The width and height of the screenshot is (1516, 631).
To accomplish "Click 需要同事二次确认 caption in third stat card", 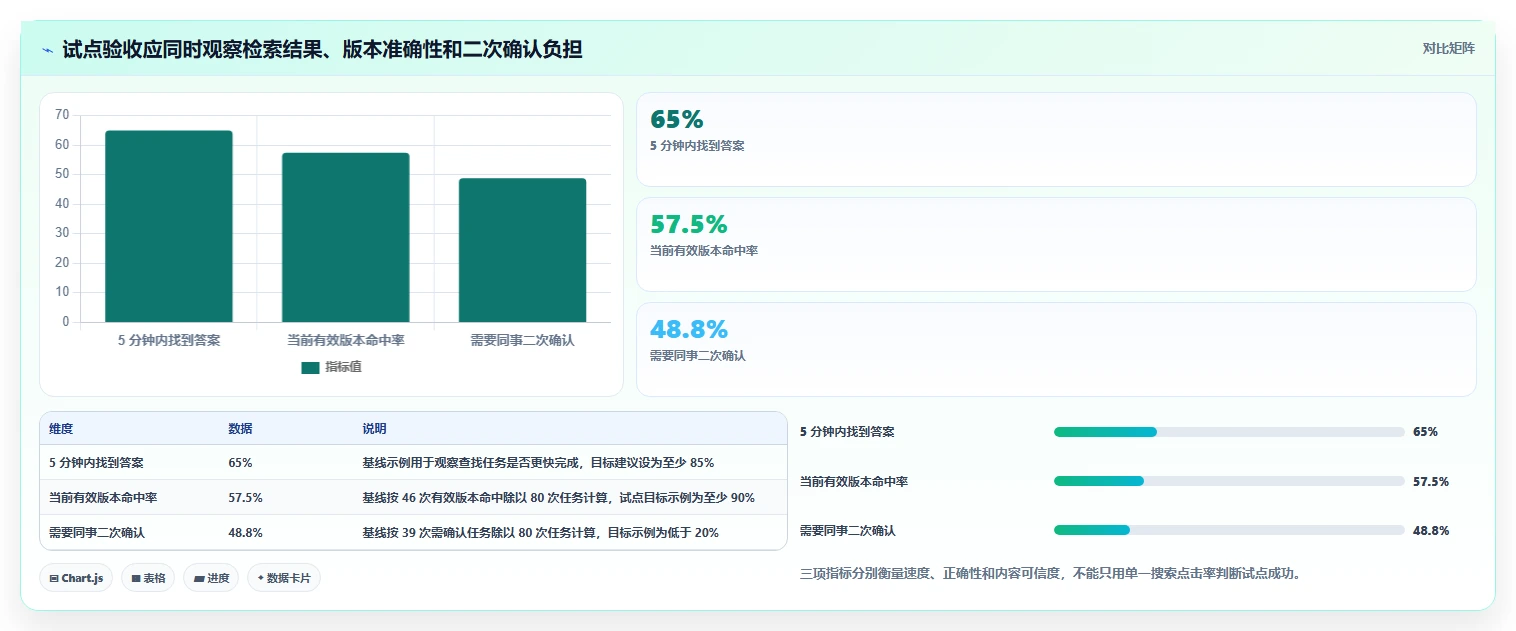I will pyautogui.click(x=697, y=356).
